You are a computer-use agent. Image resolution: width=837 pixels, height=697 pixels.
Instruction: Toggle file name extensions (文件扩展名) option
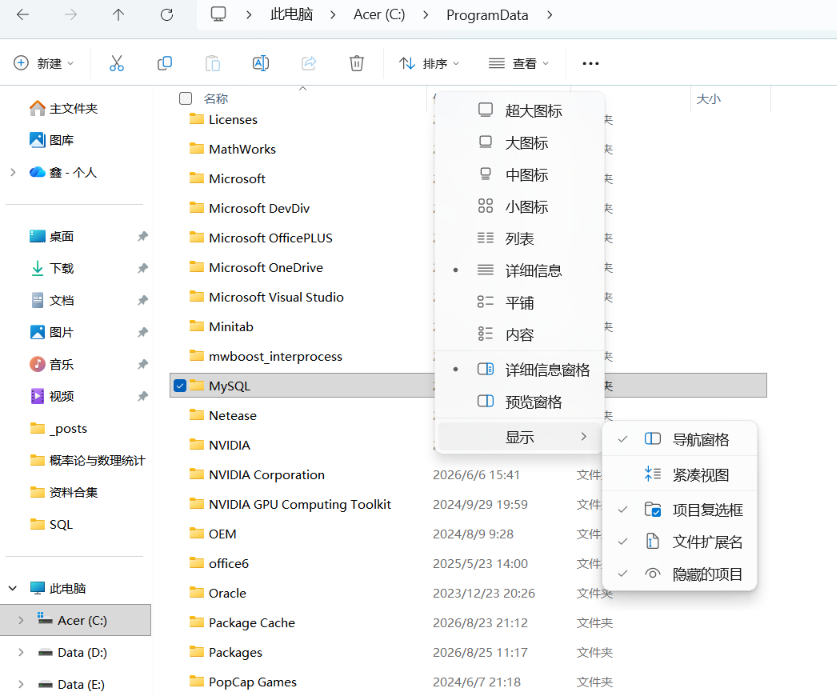point(680,542)
